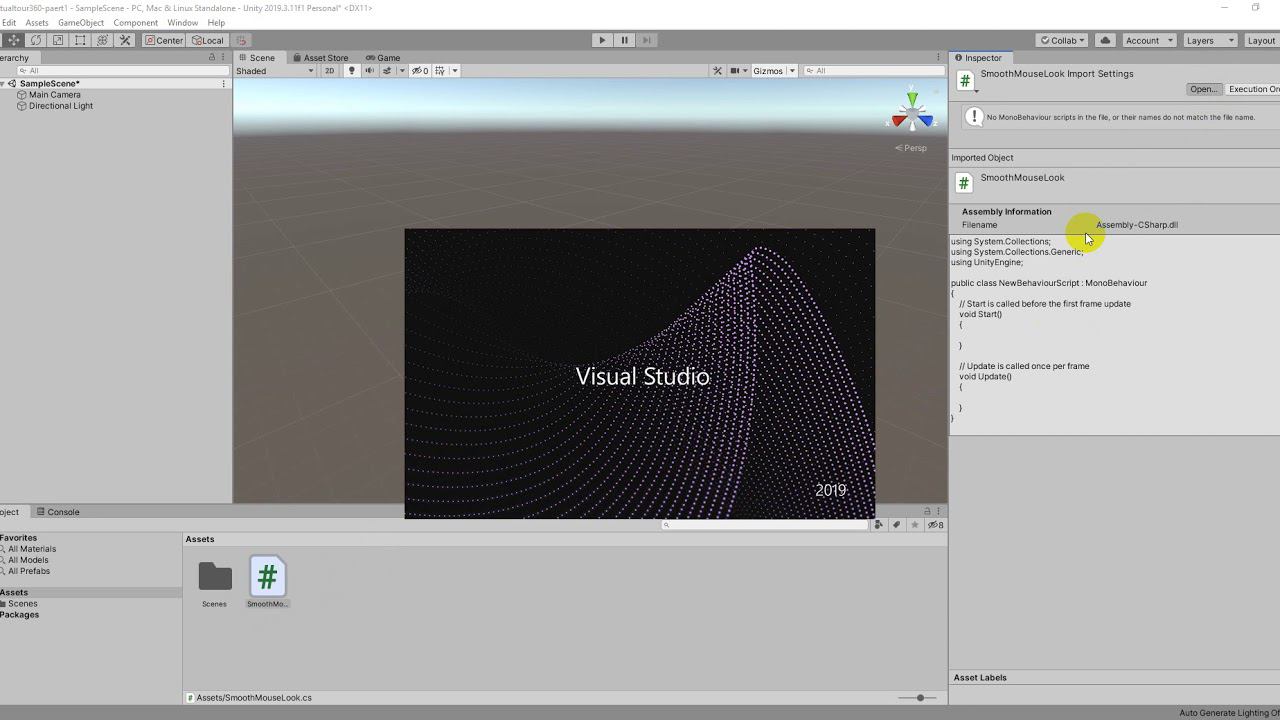
Task: Open scene camera settings
Action: tap(738, 71)
